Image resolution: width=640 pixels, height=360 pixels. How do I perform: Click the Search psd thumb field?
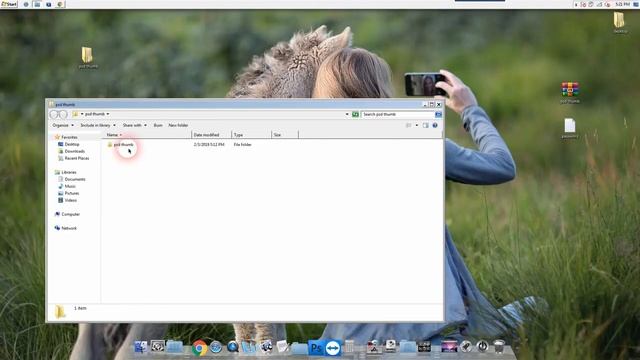coord(398,114)
